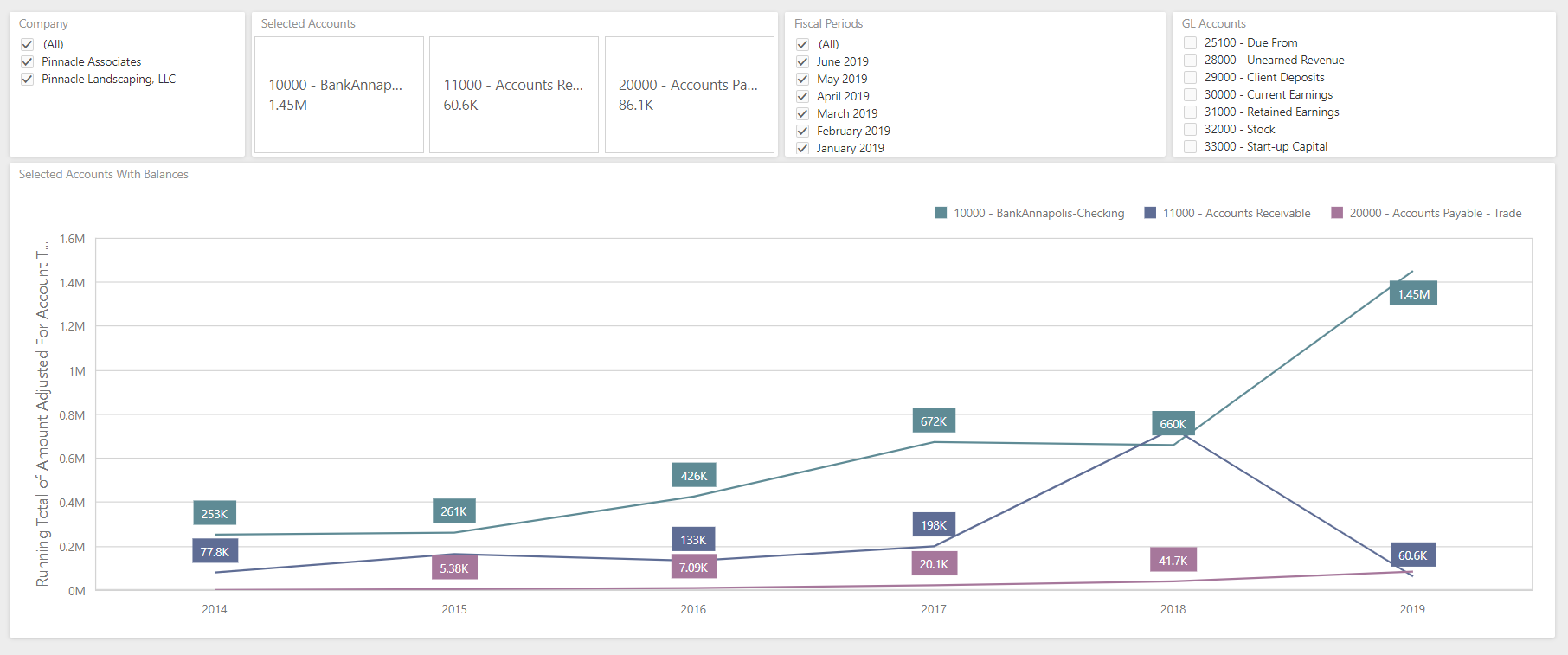Click the 20.1K Accounts Payable data label
Viewport: 1568px width, 655px height.
[934, 564]
